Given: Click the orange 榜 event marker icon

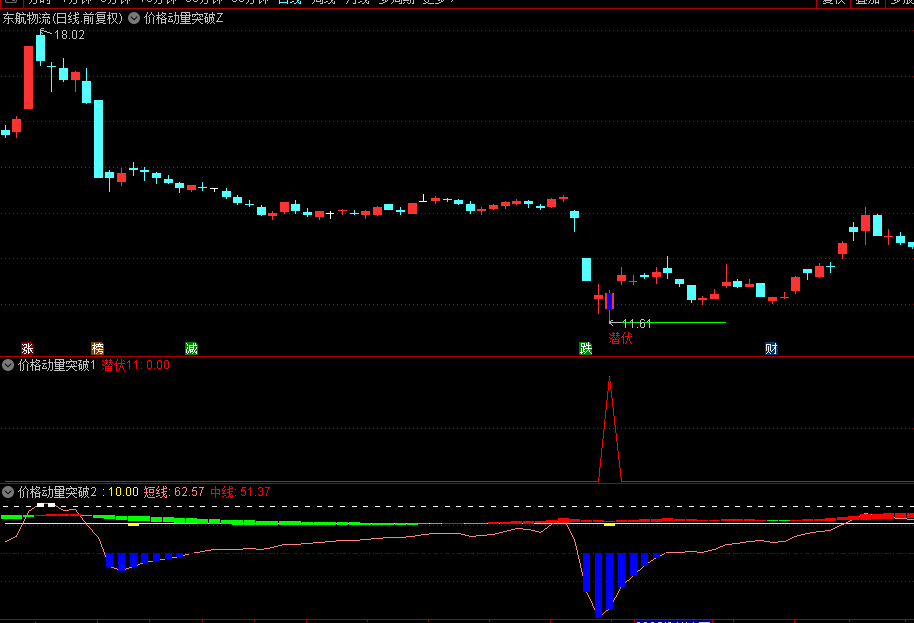Looking at the screenshot, I should coord(97,349).
